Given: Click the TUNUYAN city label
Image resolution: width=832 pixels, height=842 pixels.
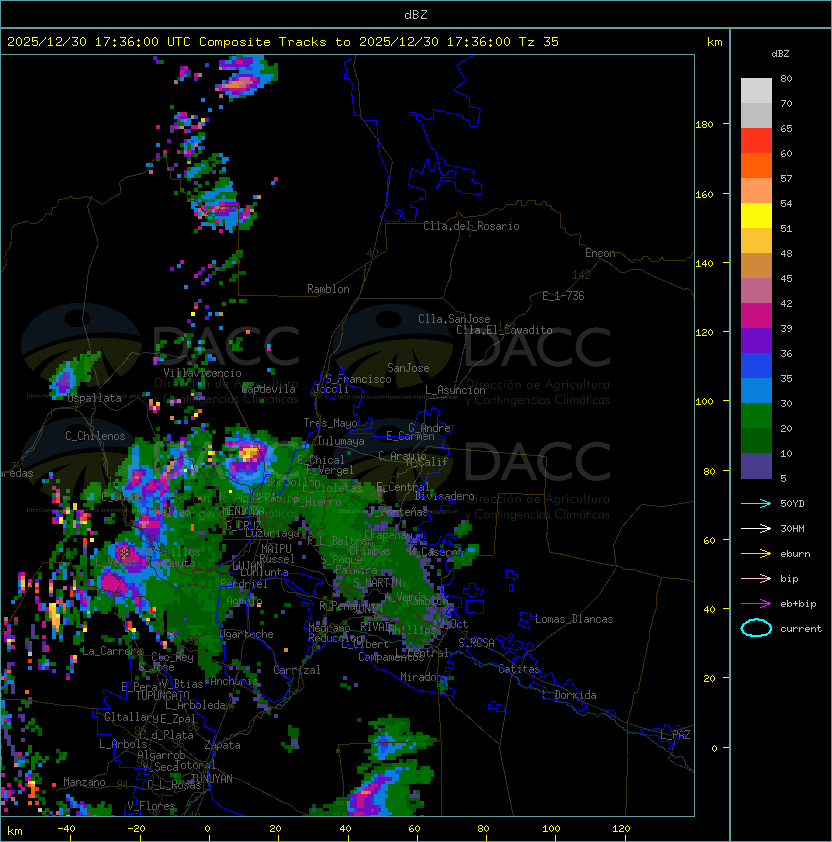Looking at the screenshot, I should point(212,779).
